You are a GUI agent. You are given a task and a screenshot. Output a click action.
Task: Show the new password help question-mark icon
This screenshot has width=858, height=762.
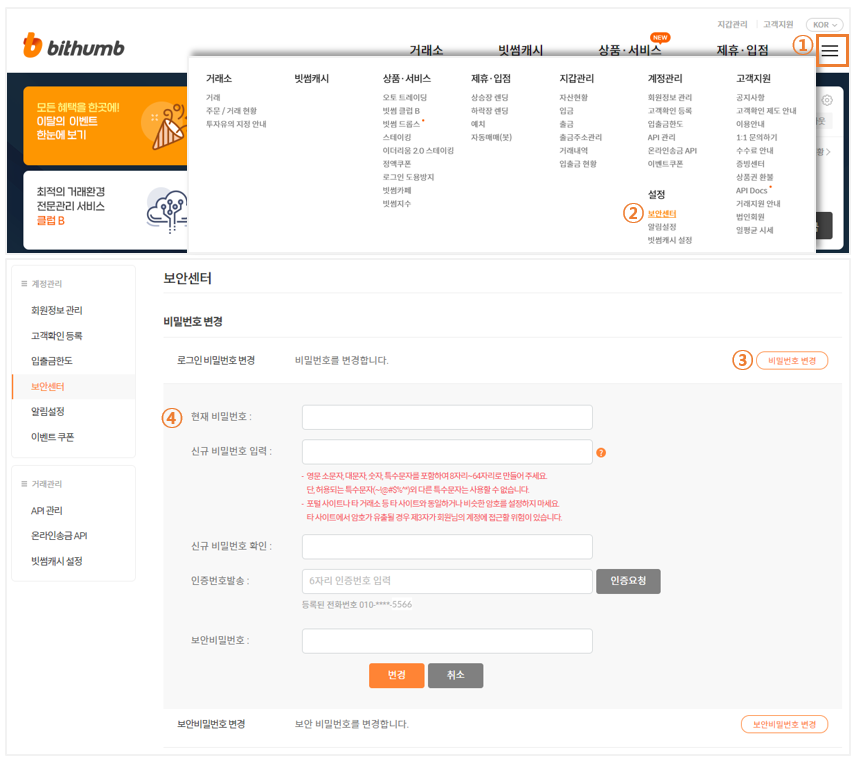(x=601, y=452)
